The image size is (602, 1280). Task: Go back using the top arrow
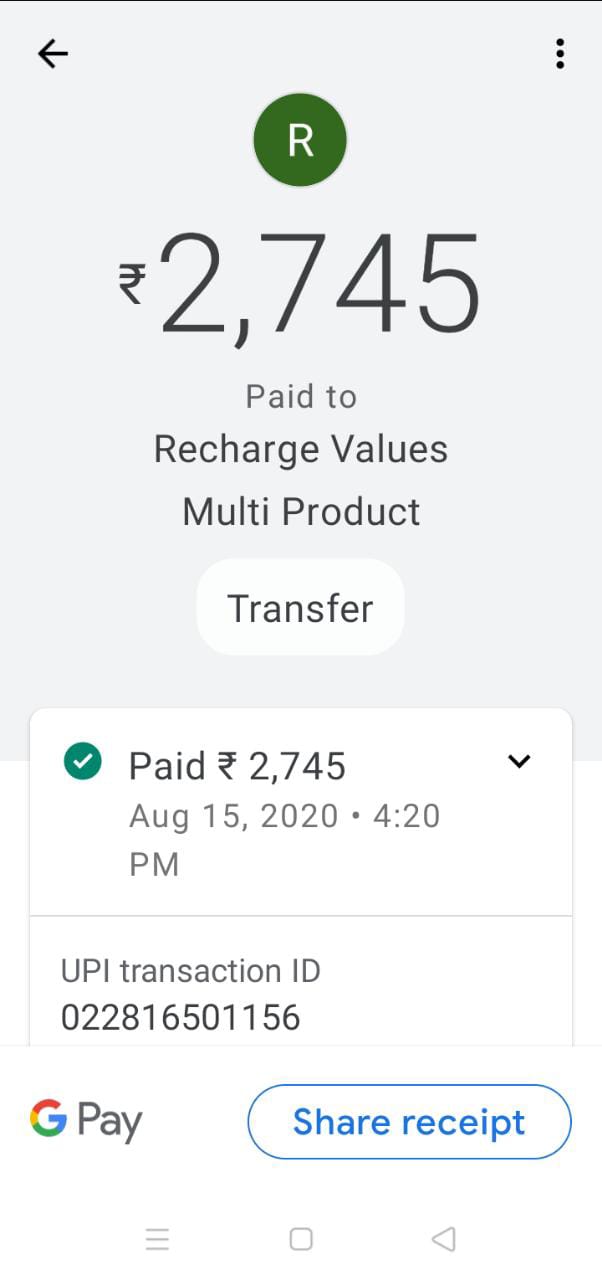(x=53, y=54)
